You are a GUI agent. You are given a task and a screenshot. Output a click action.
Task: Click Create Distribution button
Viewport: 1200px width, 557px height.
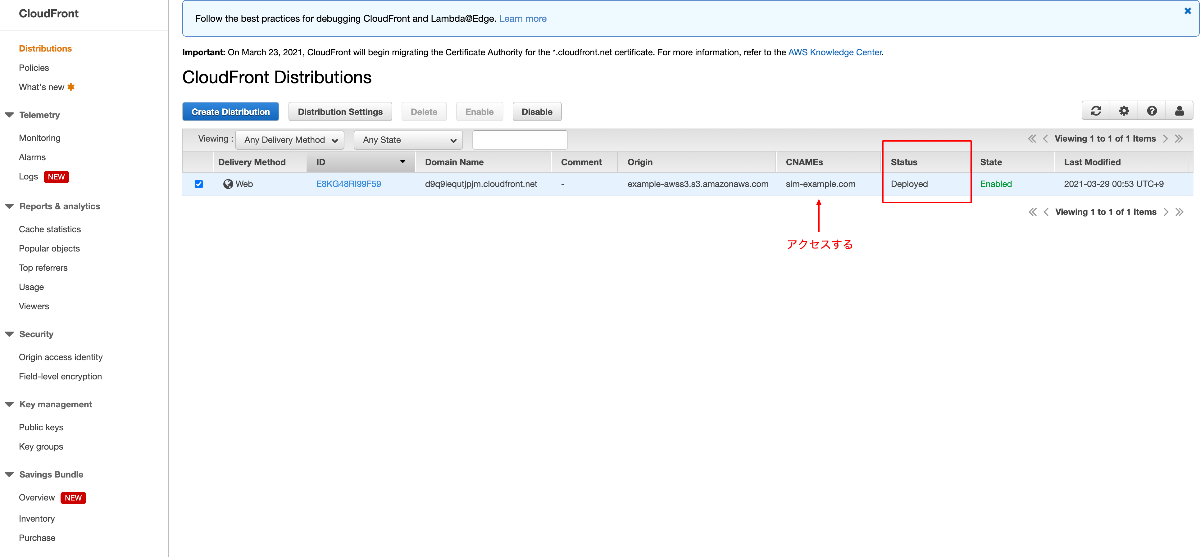pos(231,112)
